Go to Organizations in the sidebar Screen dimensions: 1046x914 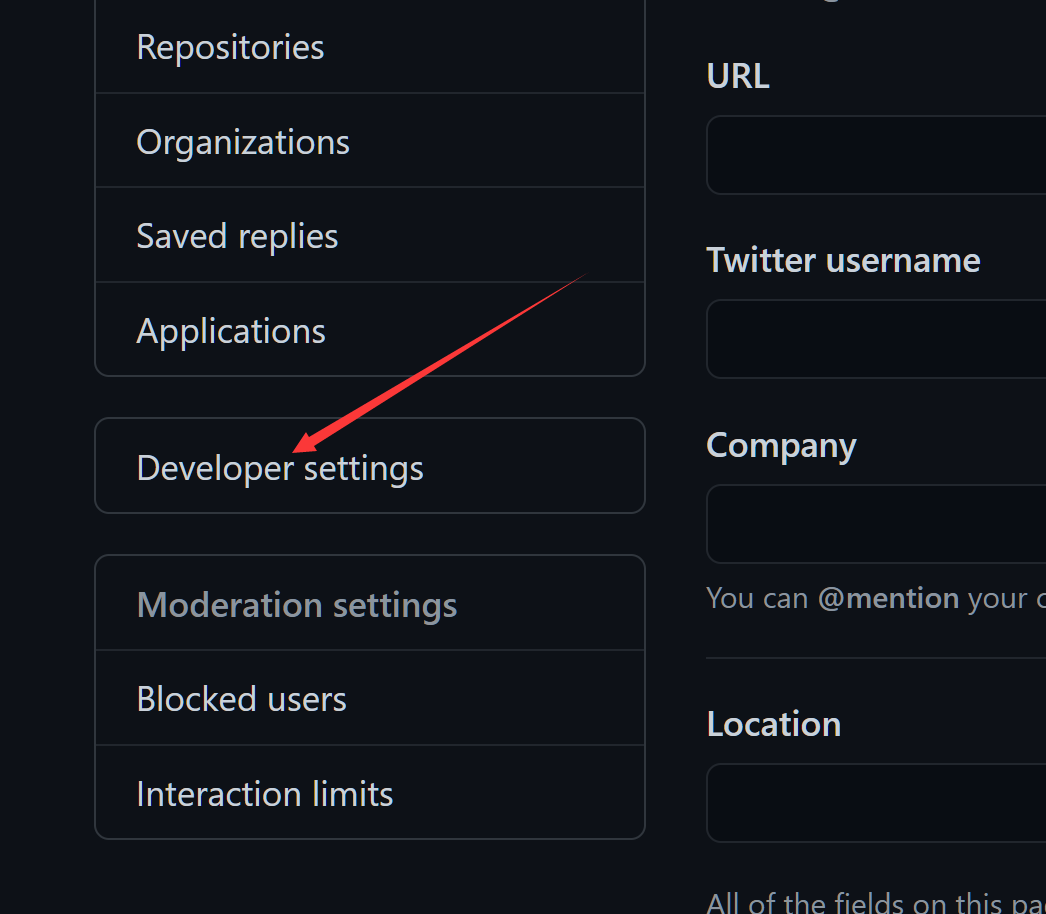tap(243, 142)
